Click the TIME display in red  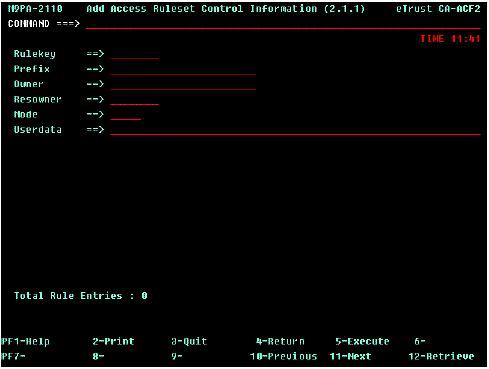(x=450, y=39)
